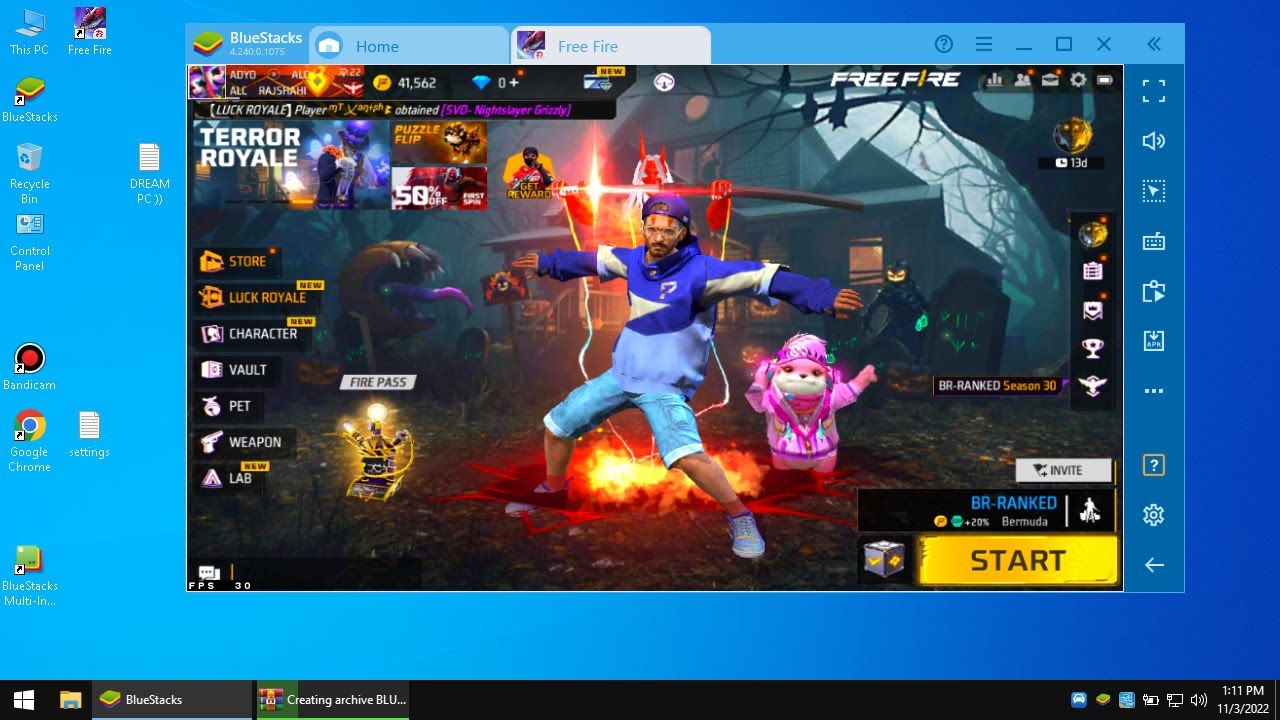Open BlueStacks macro recorder icon
This screenshot has height=720, width=1280.
(x=1153, y=291)
